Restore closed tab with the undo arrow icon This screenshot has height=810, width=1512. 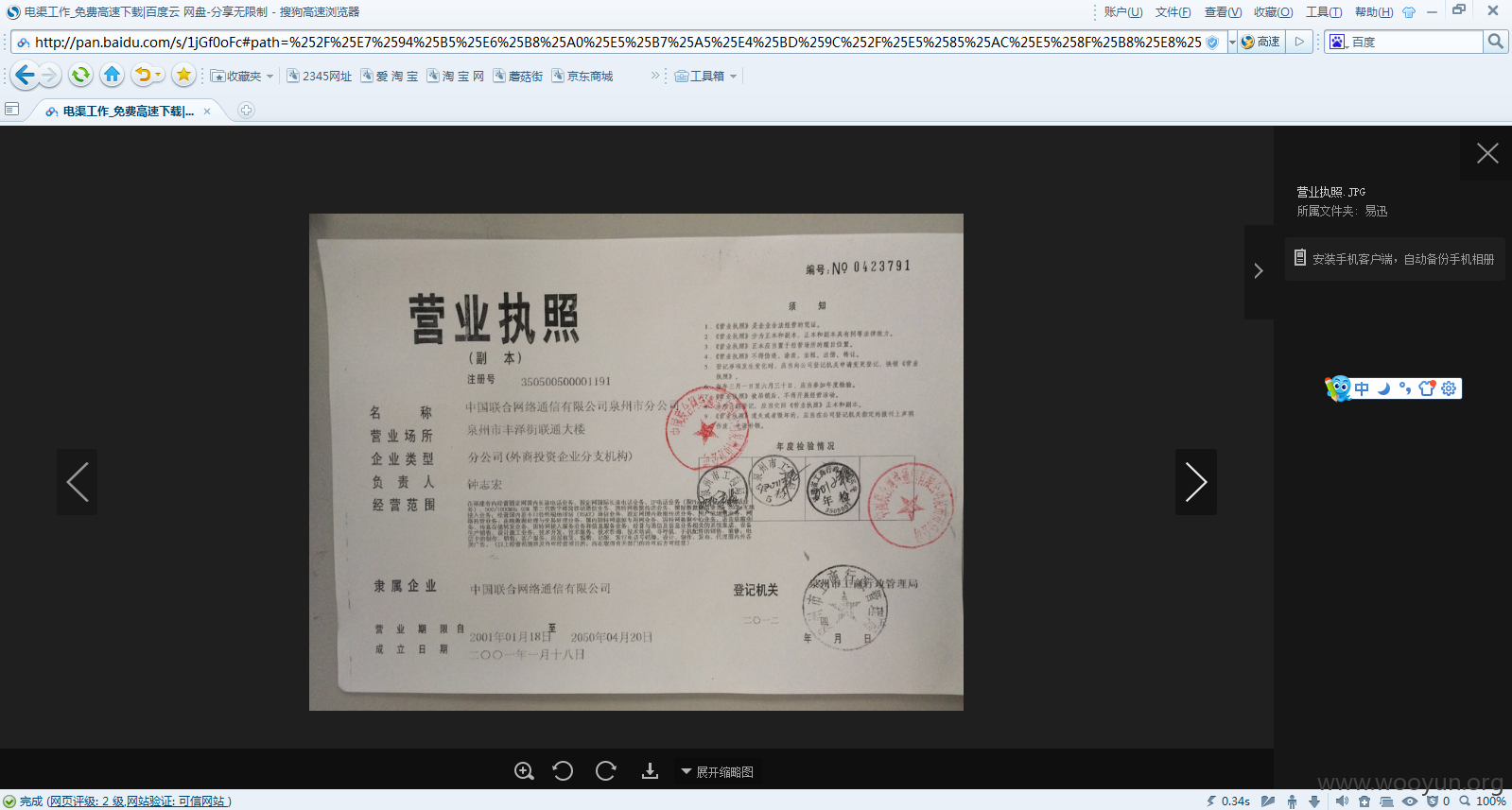tap(142, 75)
